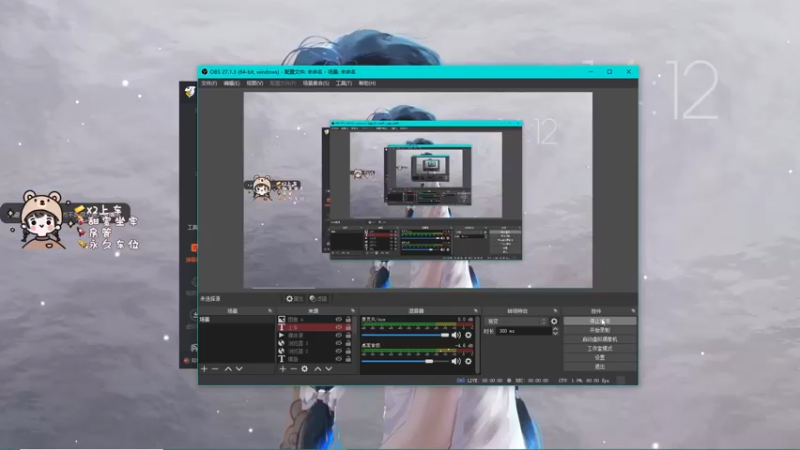
Task: Mute the 桌面音频 speaker icon
Action: point(456,361)
